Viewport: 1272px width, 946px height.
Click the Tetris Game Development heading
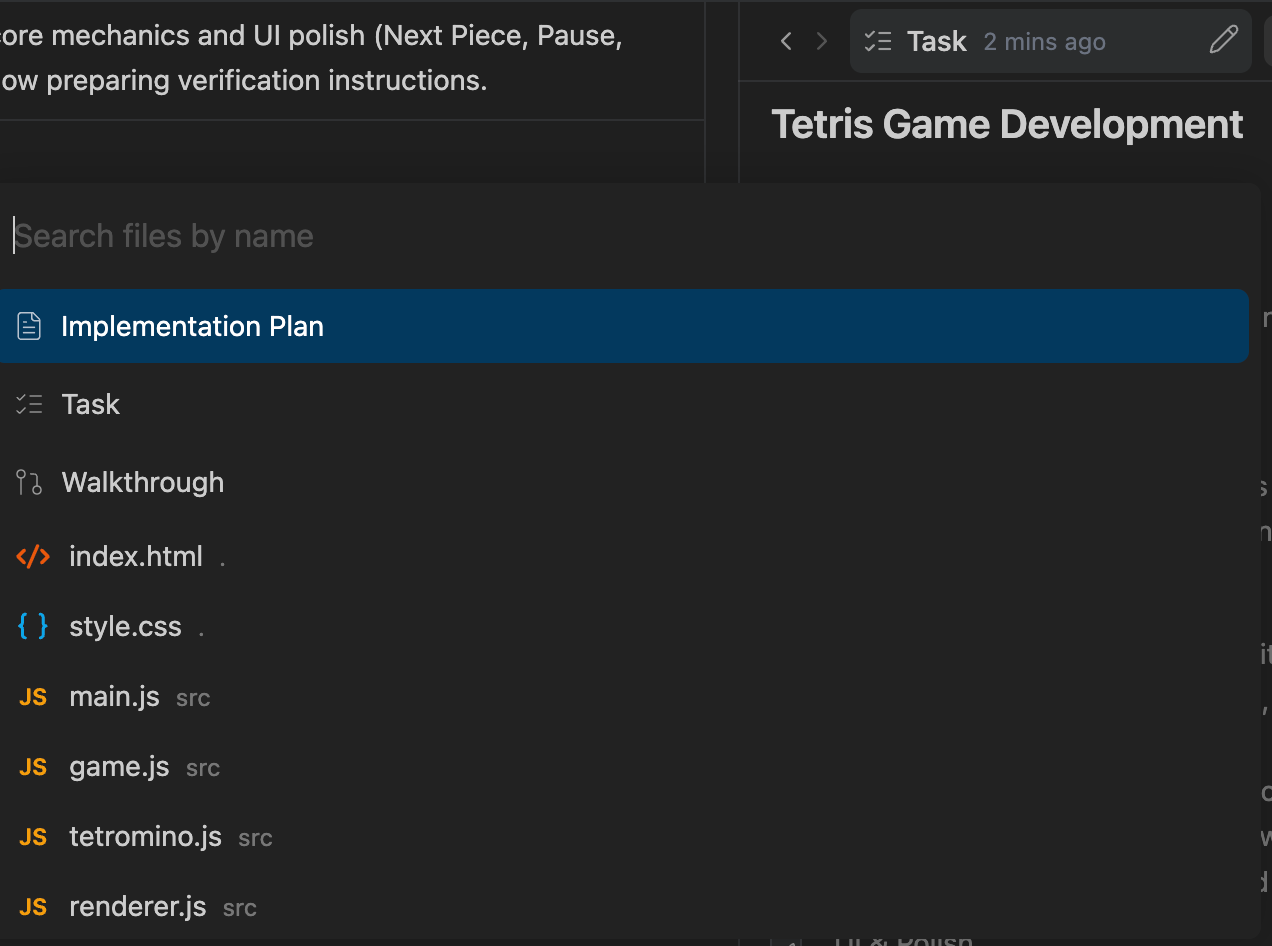tap(1007, 125)
